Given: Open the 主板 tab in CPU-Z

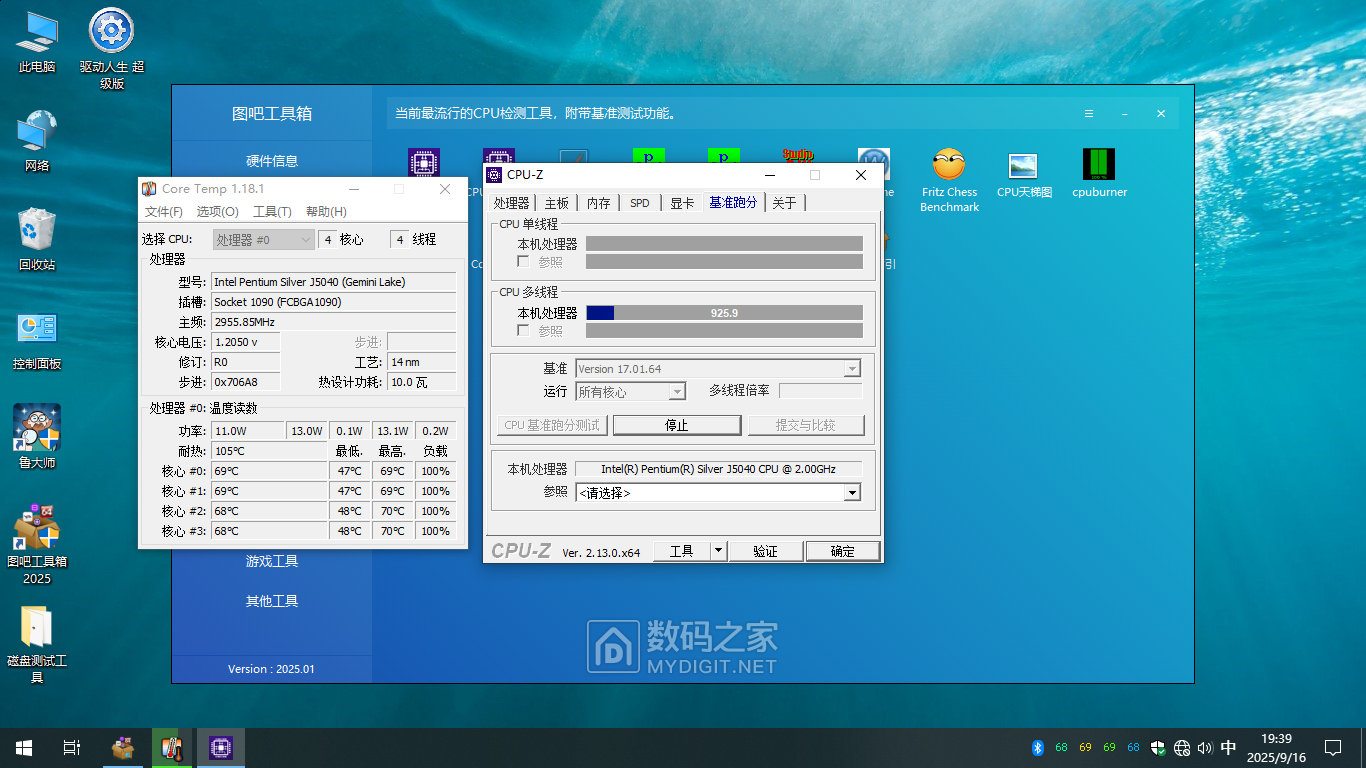Looking at the screenshot, I should click(556, 203).
